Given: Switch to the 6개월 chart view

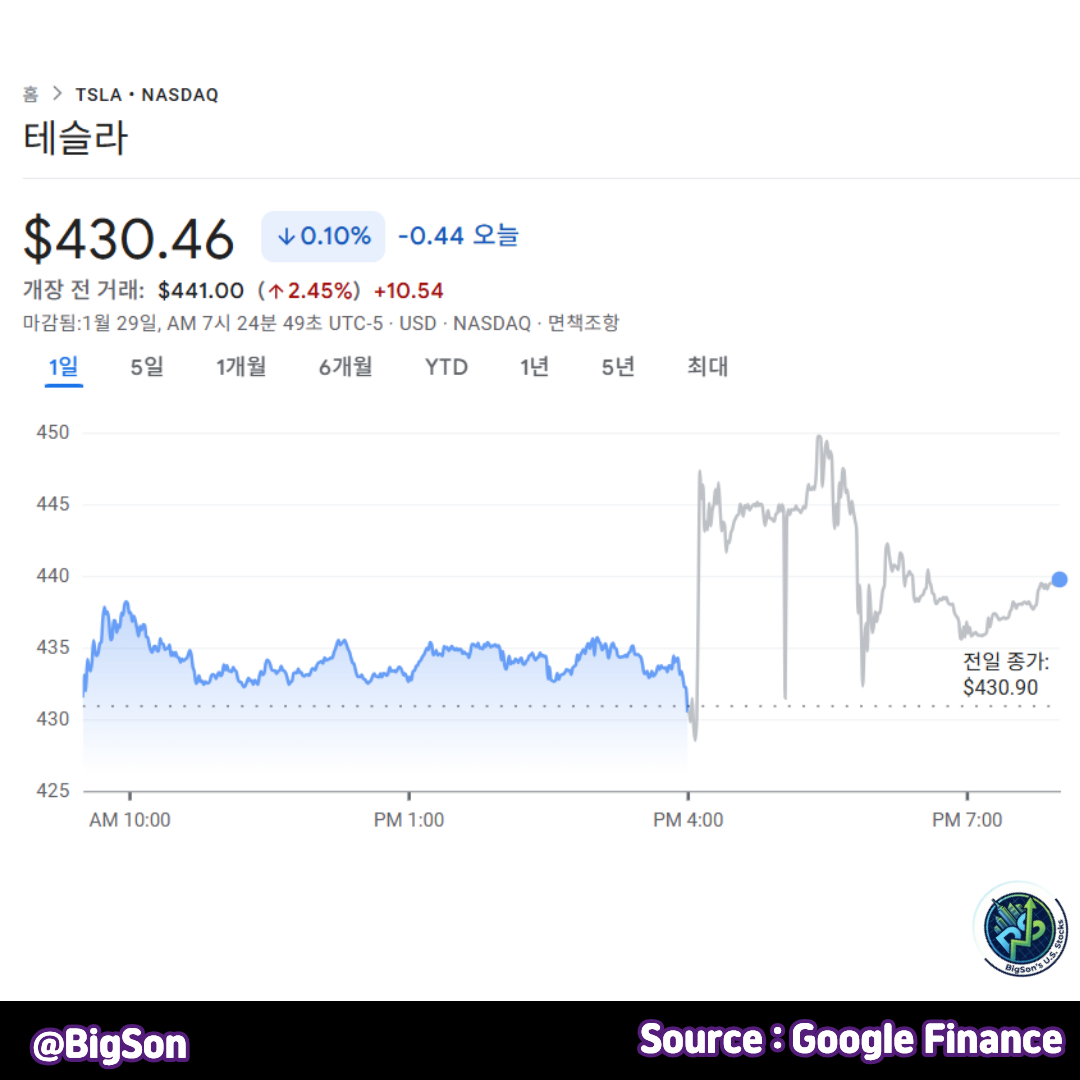Looking at the screenshot, I should point(344,367).
